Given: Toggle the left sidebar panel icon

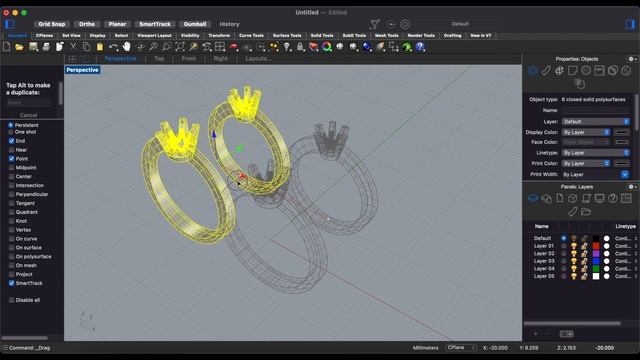Looking at the screenshot, I should 10,24.
